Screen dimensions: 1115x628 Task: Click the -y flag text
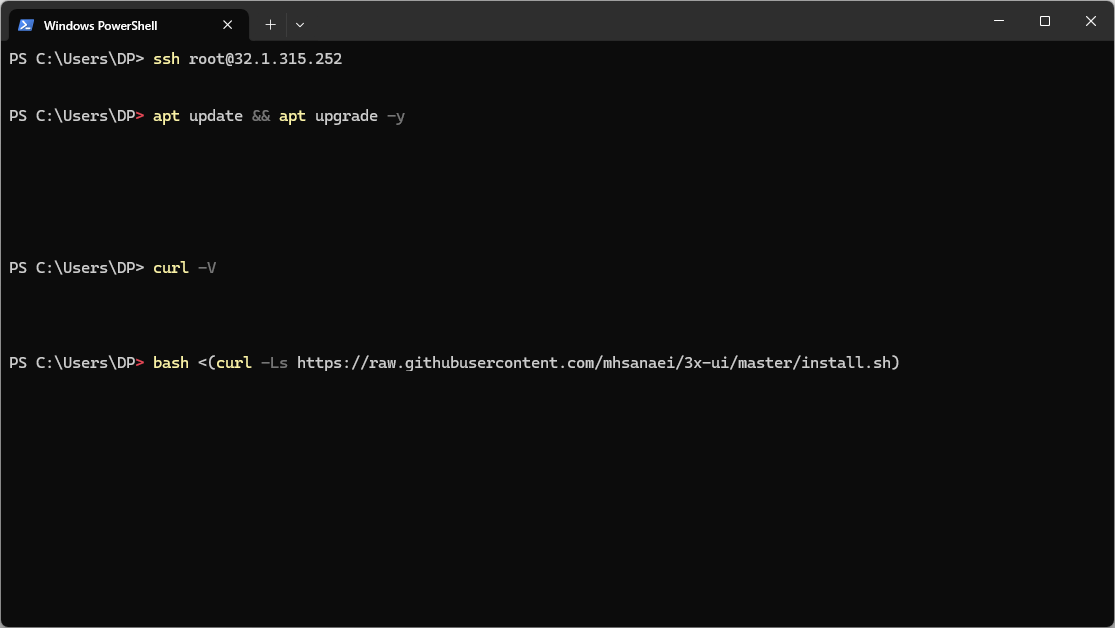coord(396,116)
